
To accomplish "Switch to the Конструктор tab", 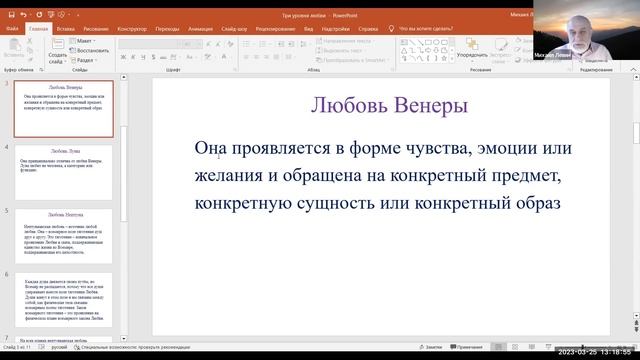I will click(x=132, y=29).
